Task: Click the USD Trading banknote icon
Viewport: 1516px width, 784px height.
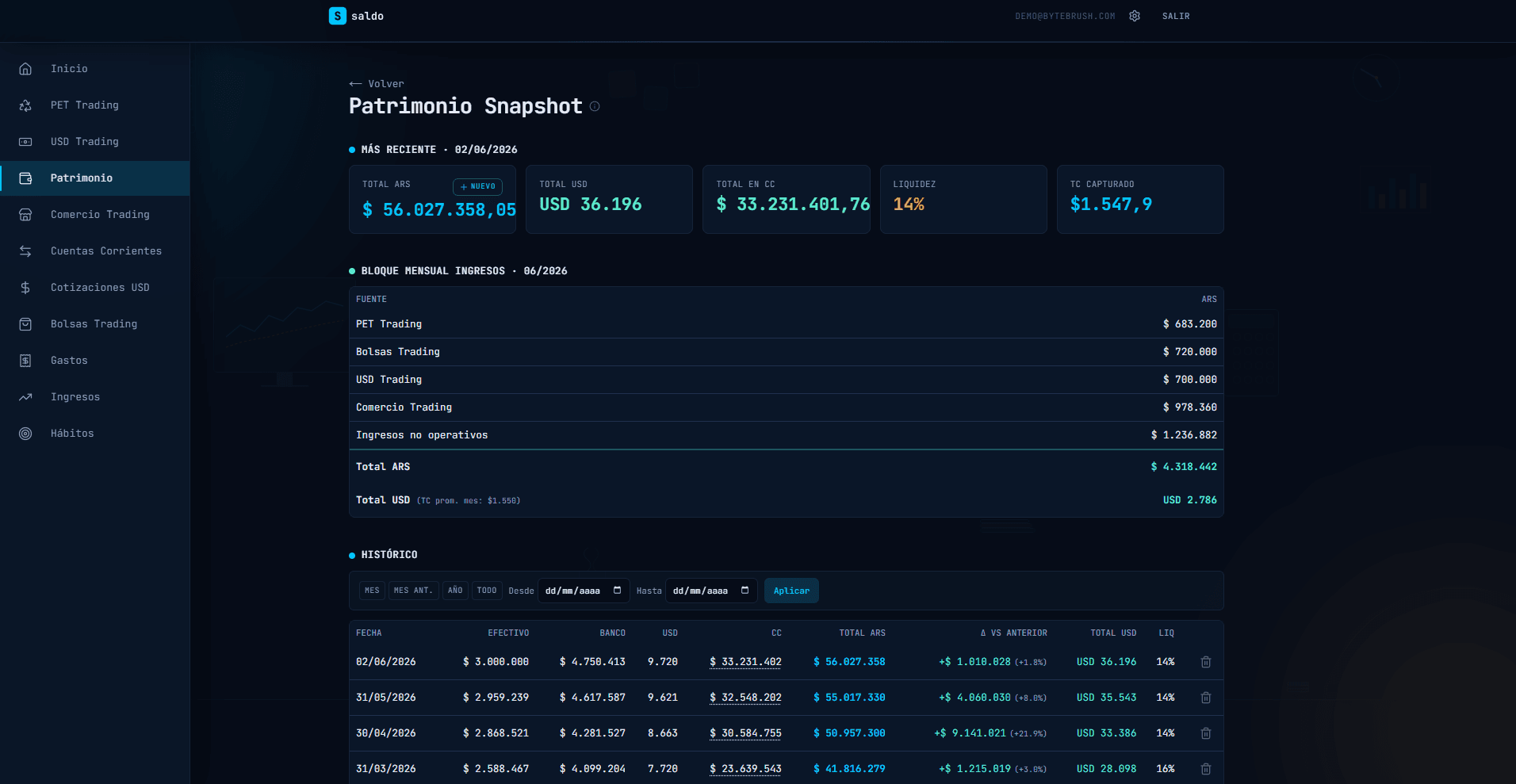Action: (x=25, y=142)
